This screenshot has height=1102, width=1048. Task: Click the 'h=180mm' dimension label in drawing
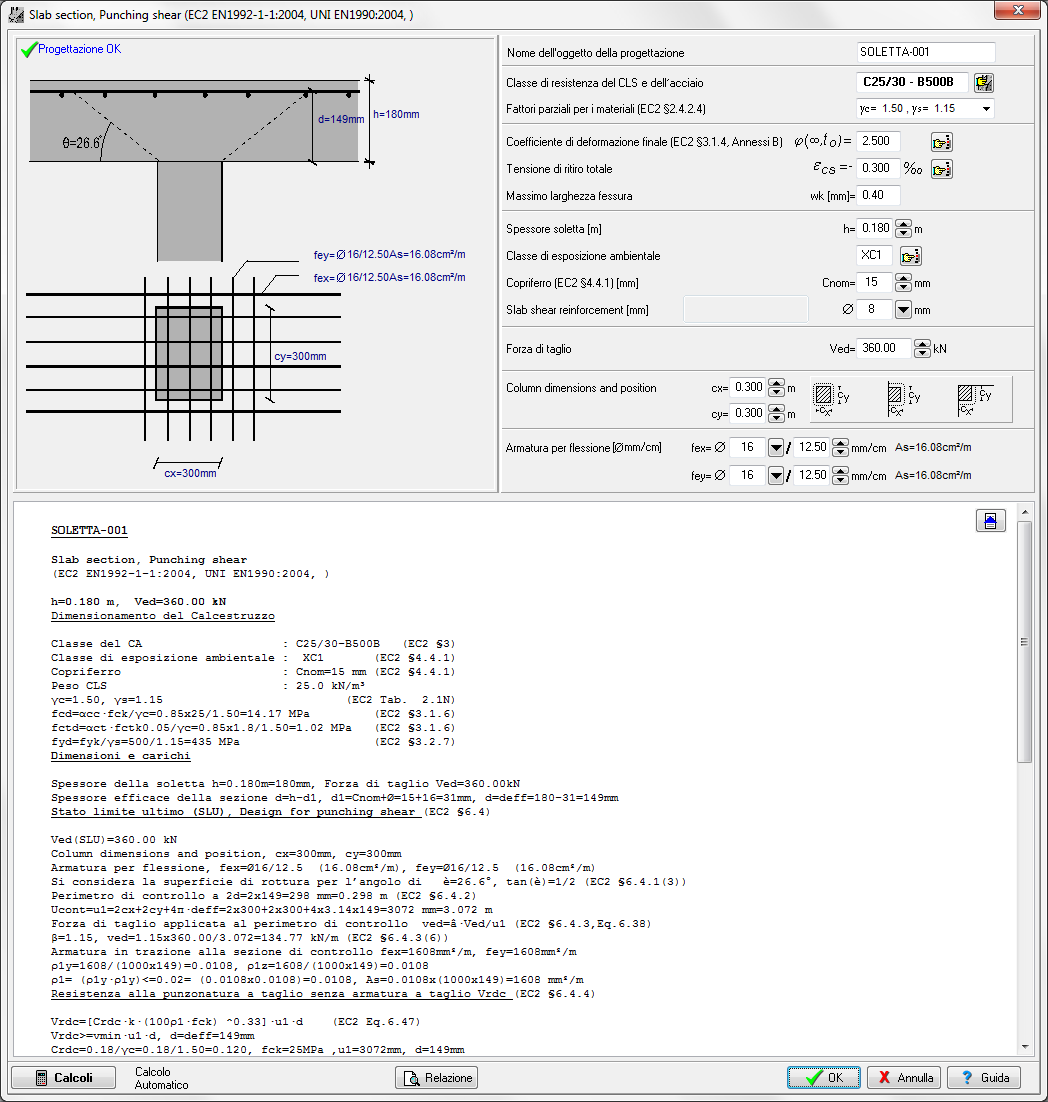coord(396,115)
